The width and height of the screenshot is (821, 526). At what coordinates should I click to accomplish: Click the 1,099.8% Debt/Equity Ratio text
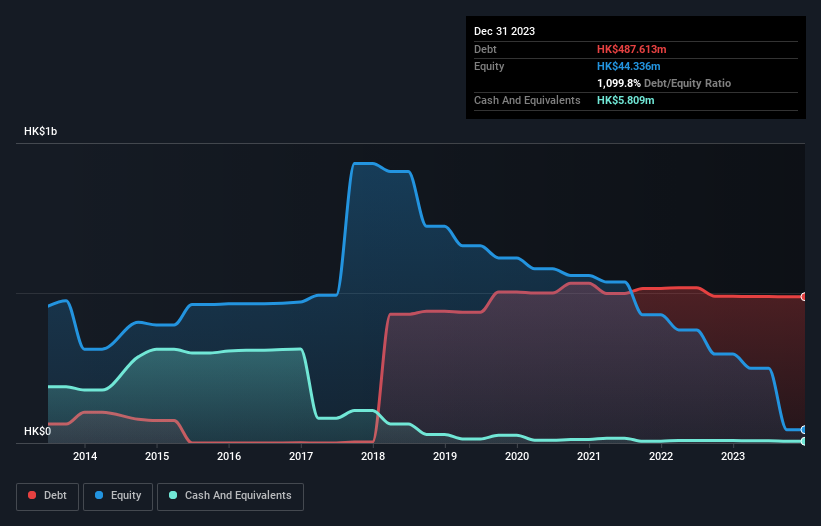tap(664, 83)
